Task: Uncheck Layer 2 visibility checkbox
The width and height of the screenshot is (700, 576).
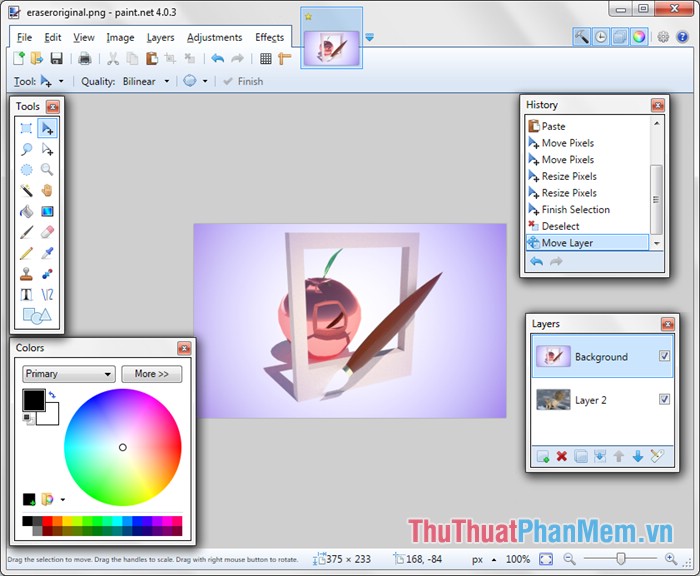Action: pyautogui.click(x=664, y=399)
